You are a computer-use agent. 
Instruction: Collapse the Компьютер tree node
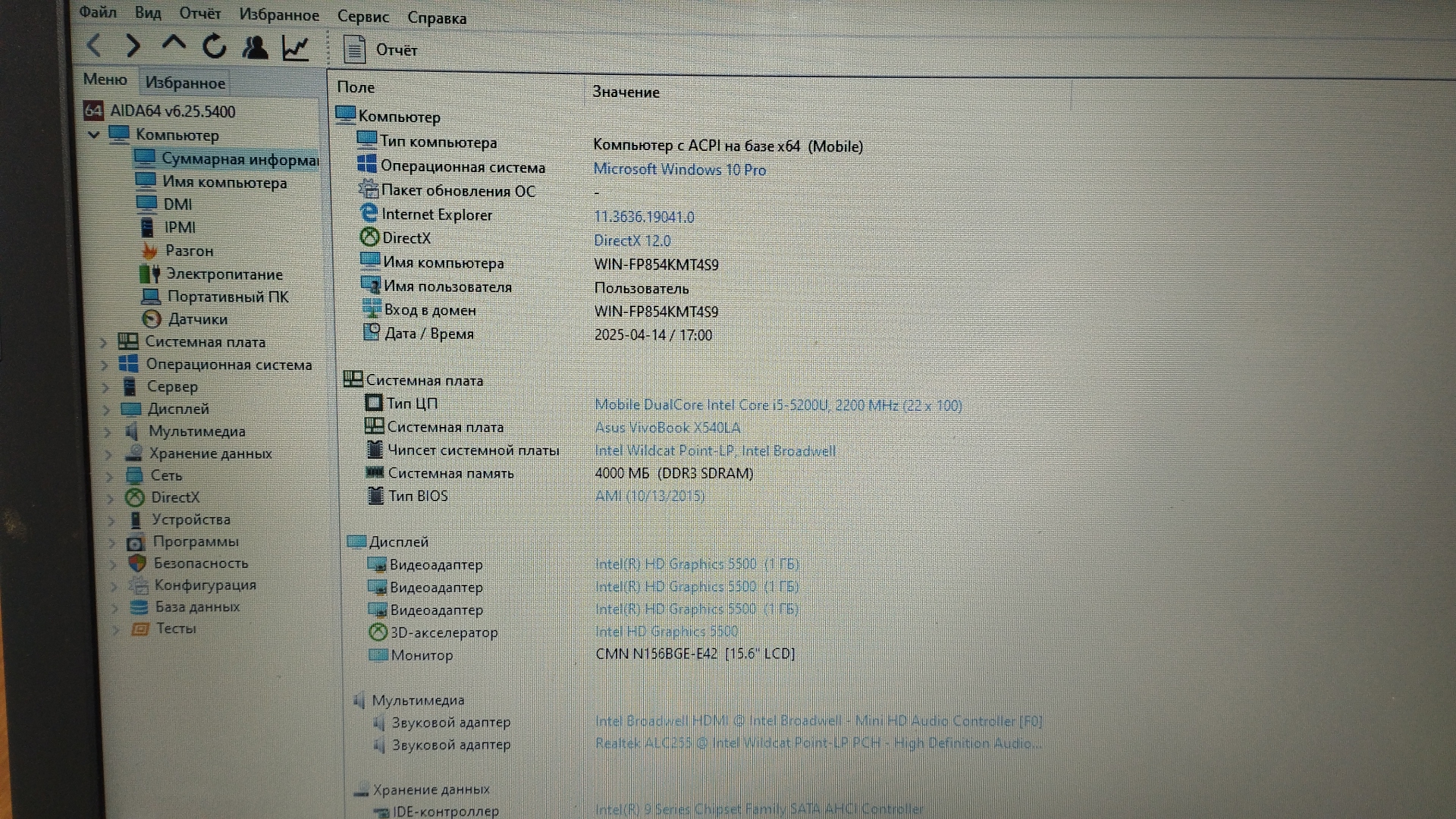[94, 135]
